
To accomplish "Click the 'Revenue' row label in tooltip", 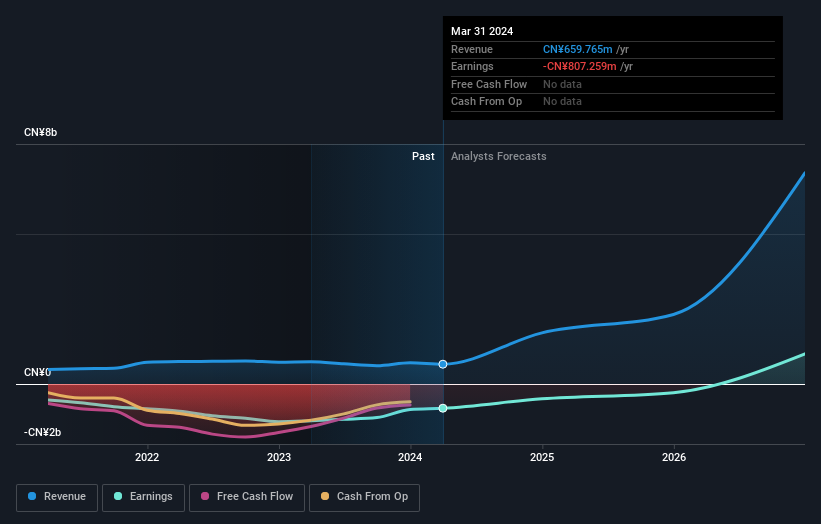I will (x=472, y=49).
